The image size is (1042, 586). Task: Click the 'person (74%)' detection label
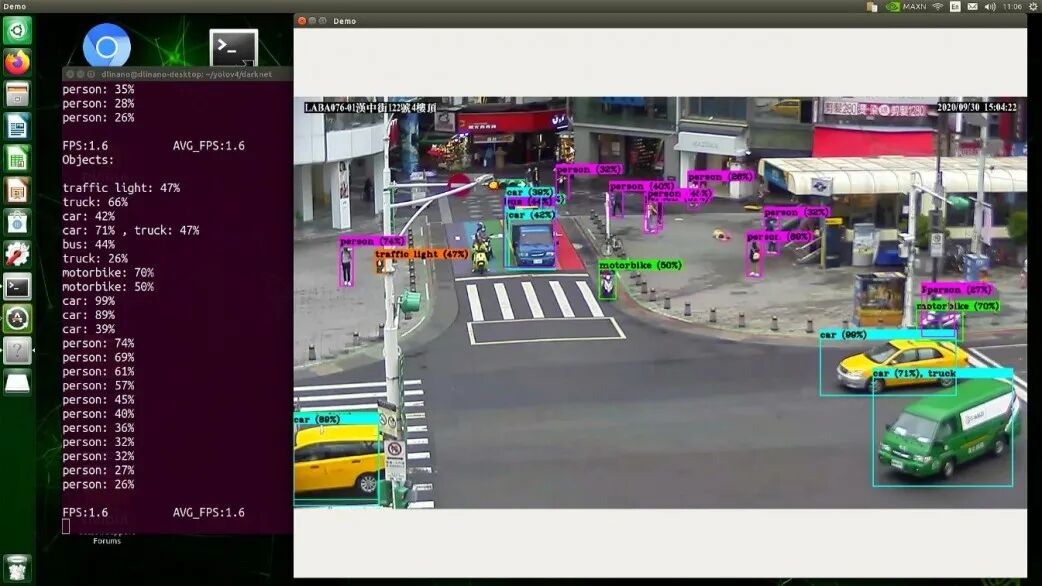coord(371,241)
